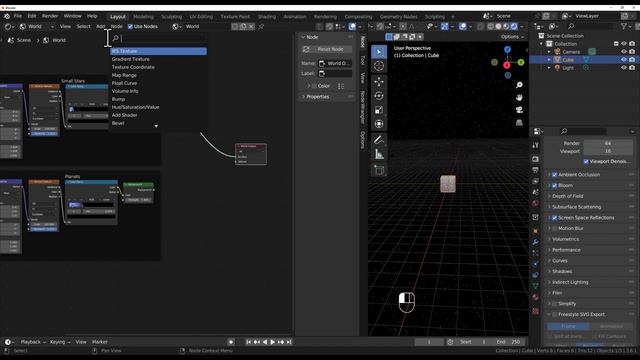Open the World properties tab icon
Screen dimensions: 640x360
536,203
